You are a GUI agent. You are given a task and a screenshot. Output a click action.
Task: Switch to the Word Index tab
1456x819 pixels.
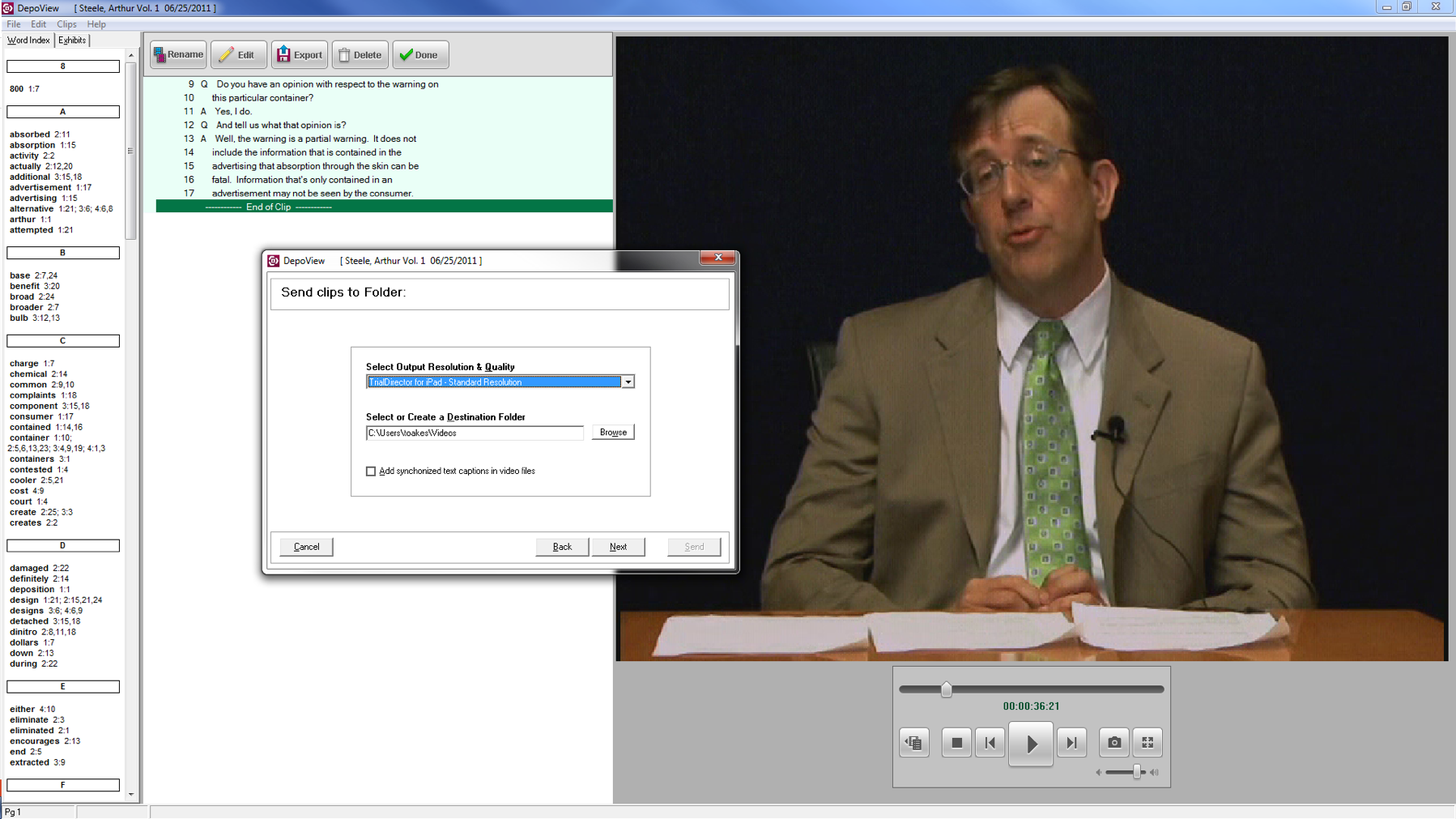pos(28,40)
